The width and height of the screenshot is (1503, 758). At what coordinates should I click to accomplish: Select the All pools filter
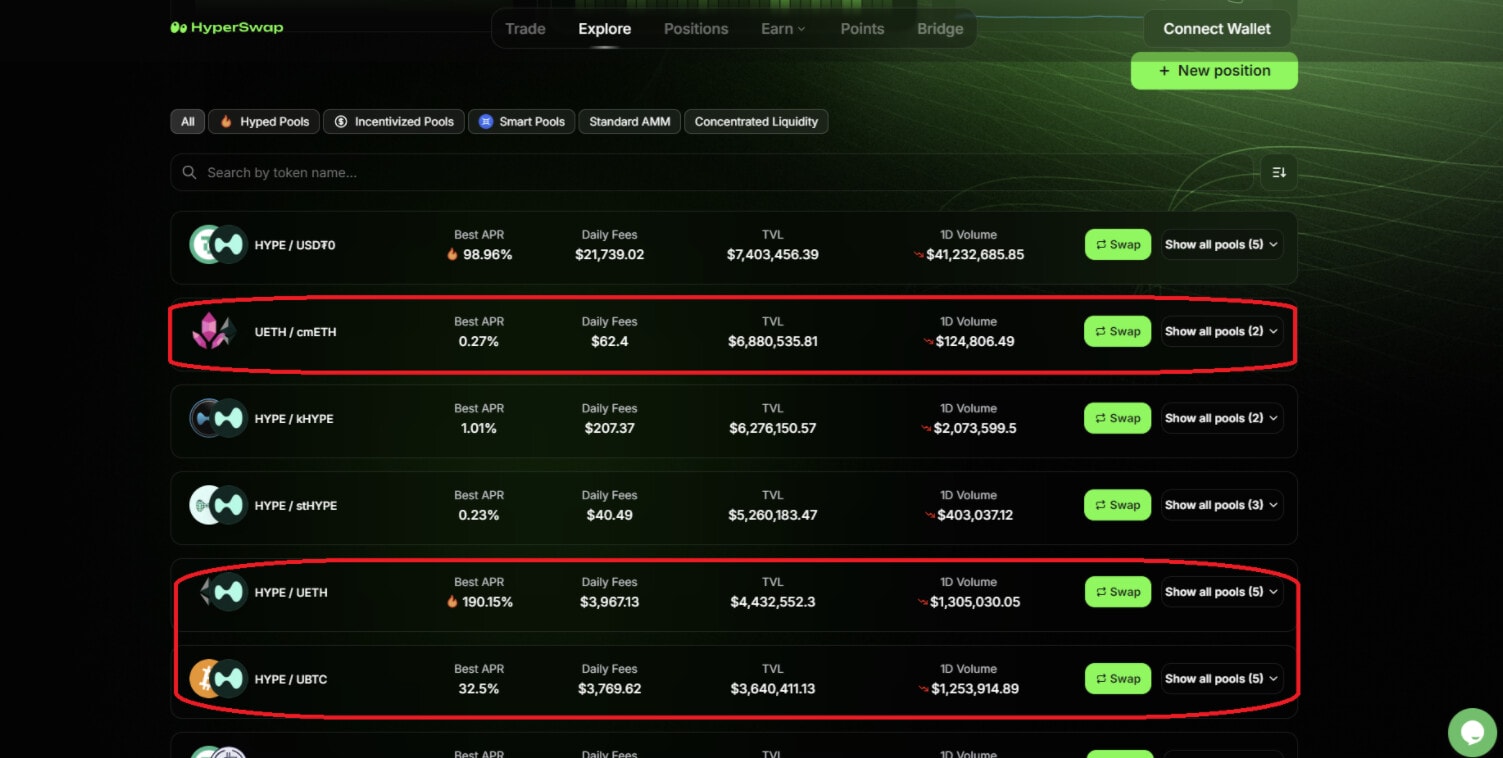tap(187, 122)
